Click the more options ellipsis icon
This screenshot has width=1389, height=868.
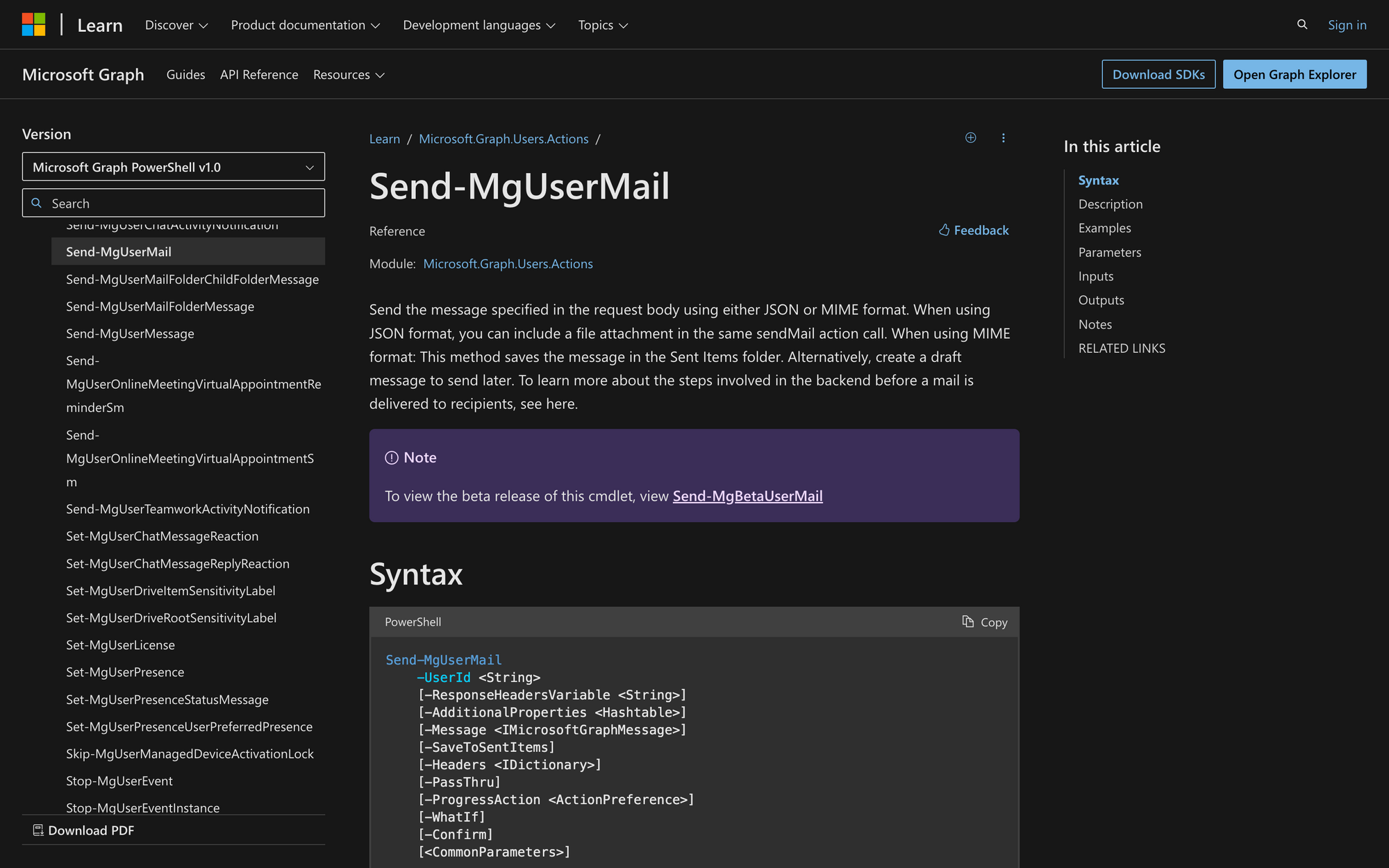coord(1003,138)
